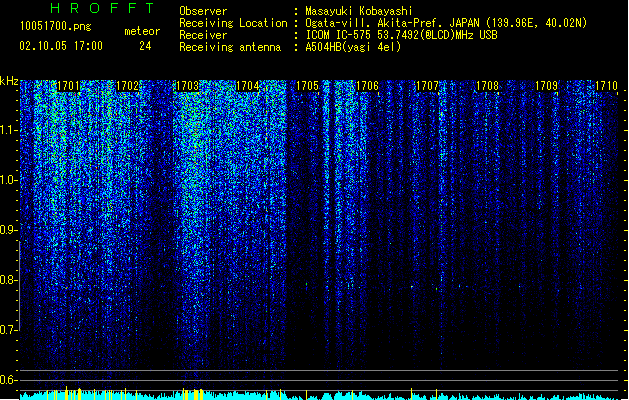Click the HROFFT title text
Viewport: 629px width, 400px height.
tap(103, 8)
